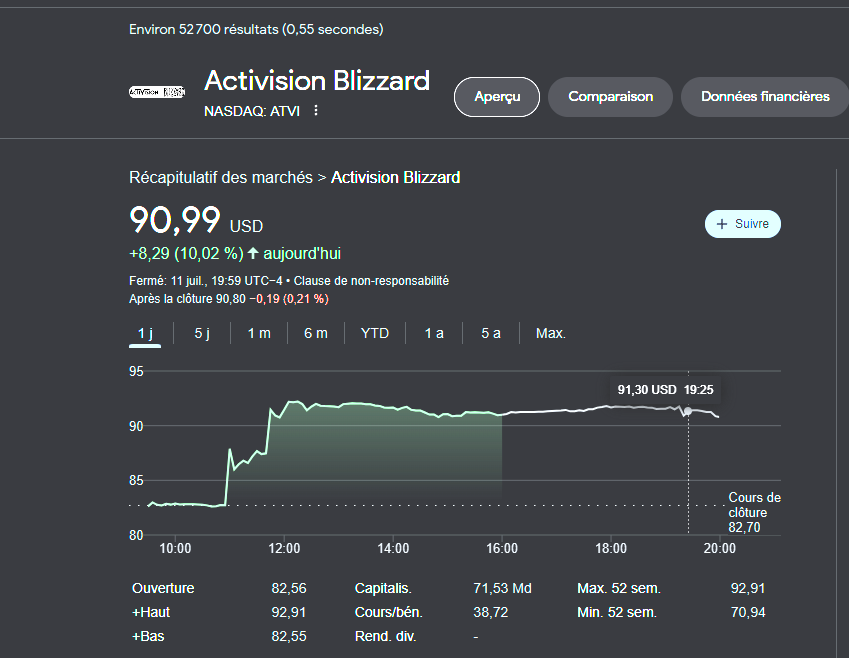Select the Aperçu tab
The image size is (849, 658).
(497, 96)
